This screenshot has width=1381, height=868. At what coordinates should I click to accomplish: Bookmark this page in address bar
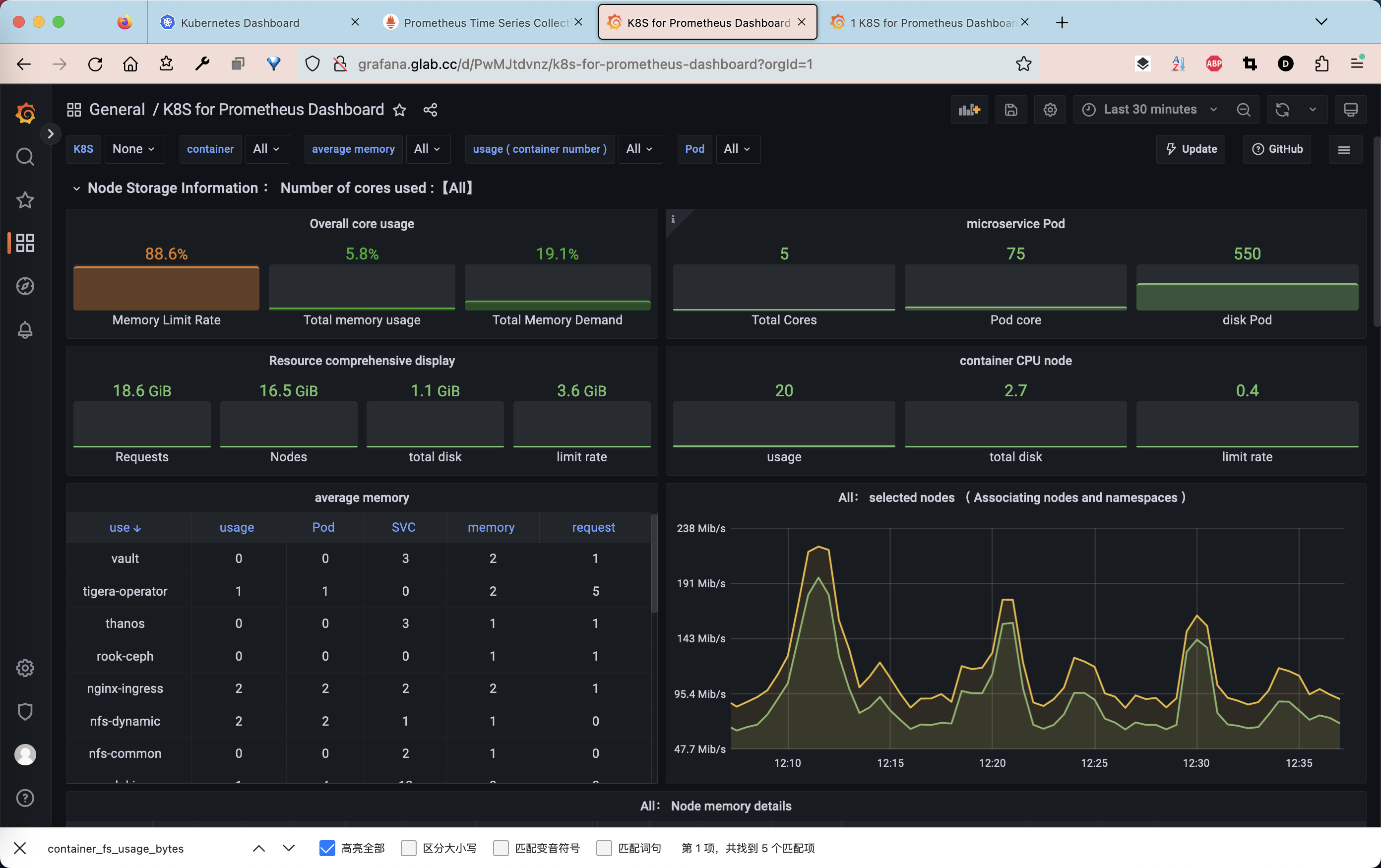pyautogui.click(x=1024, y=63)
